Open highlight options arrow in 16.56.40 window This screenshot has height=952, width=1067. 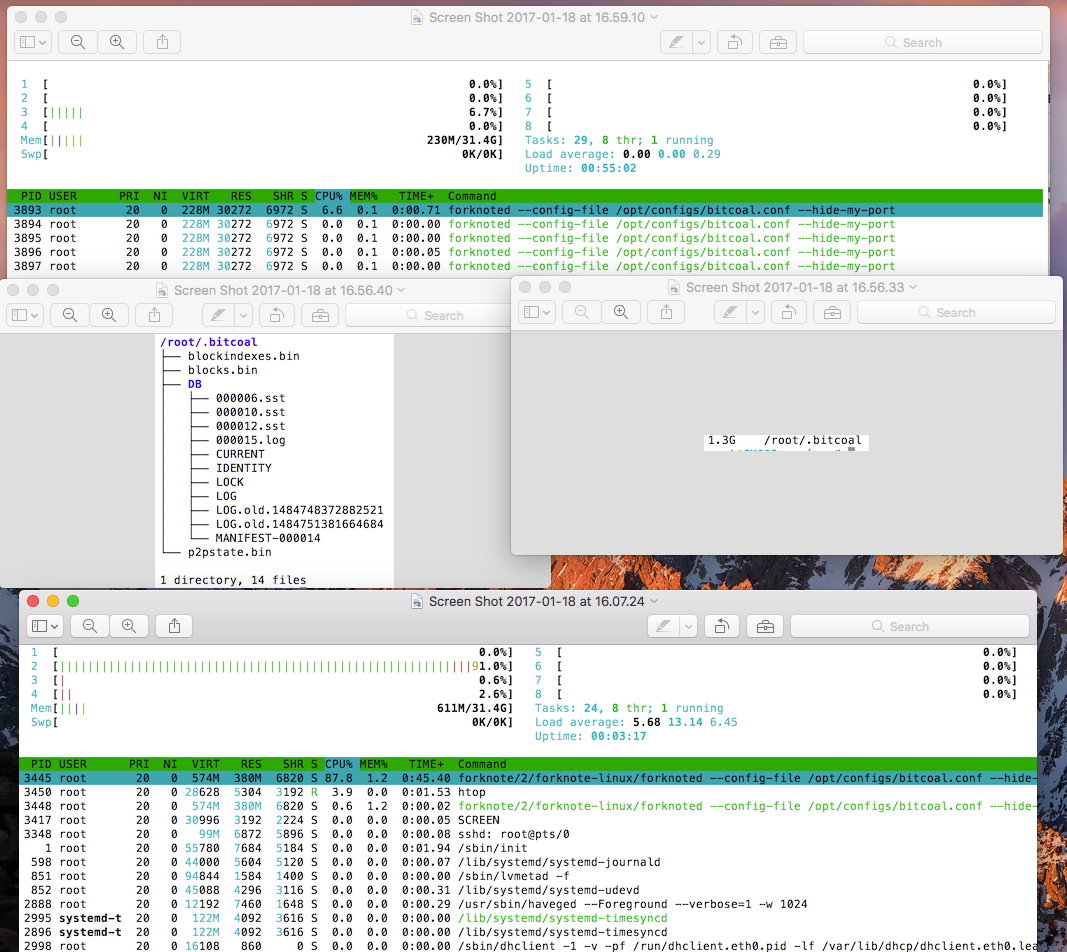coord(244,315)
